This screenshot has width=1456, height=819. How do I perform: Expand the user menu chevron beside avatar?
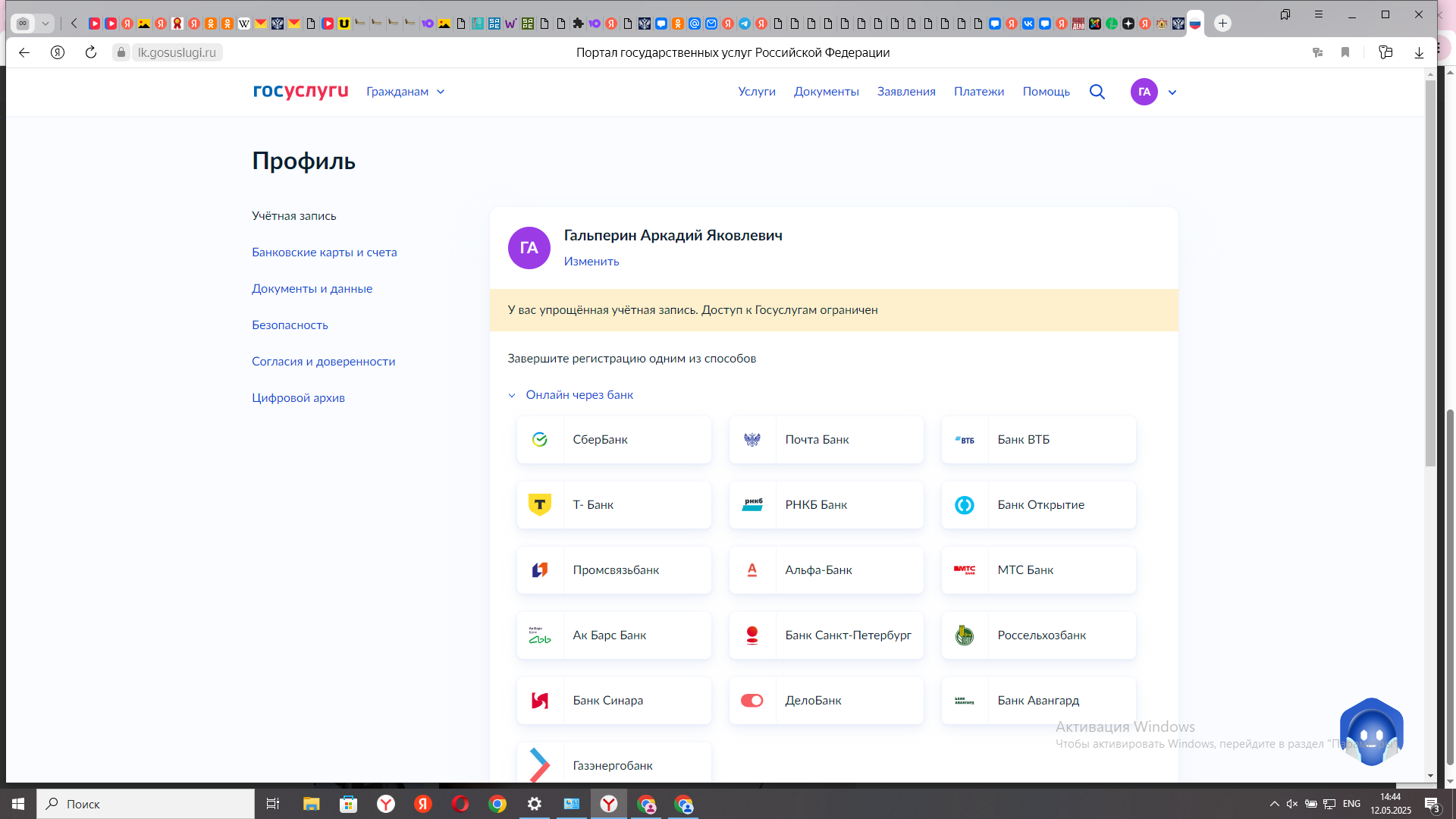click(x=1172, y=93)
